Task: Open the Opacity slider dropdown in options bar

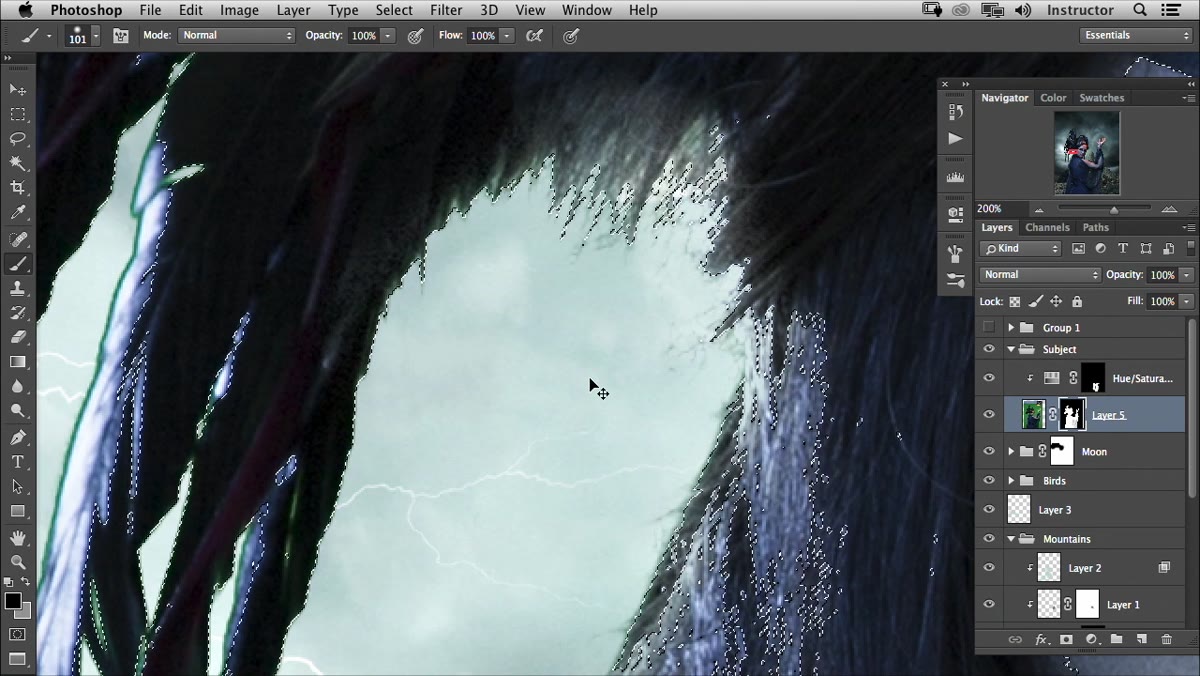Action: (x=388, y=35)
